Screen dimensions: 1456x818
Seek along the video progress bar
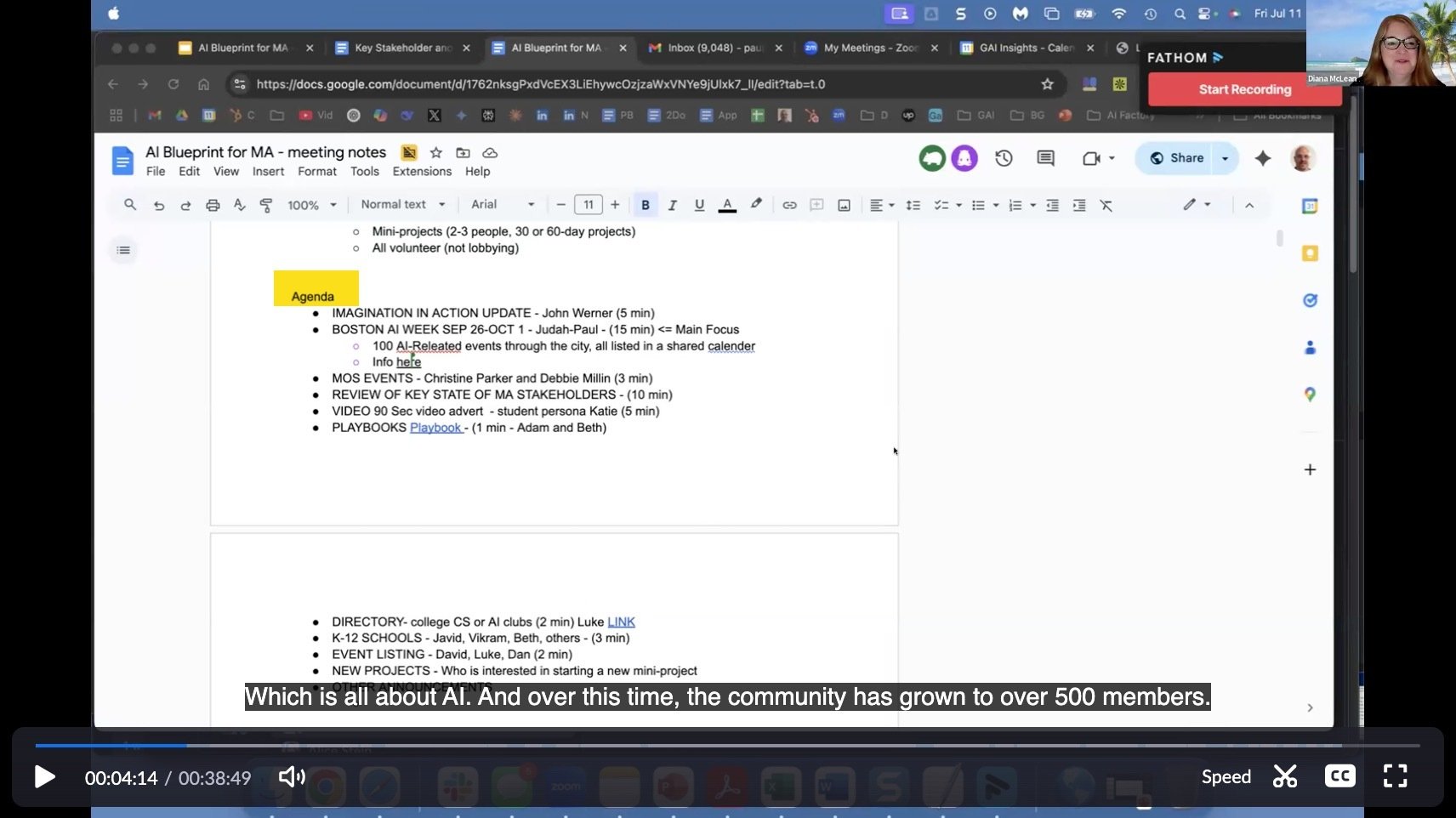click(727, 745)
